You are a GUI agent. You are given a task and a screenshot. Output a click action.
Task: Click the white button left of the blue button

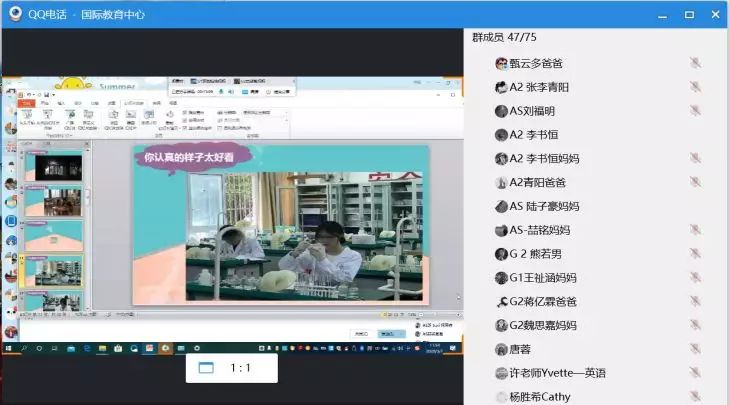pos(362,334)
